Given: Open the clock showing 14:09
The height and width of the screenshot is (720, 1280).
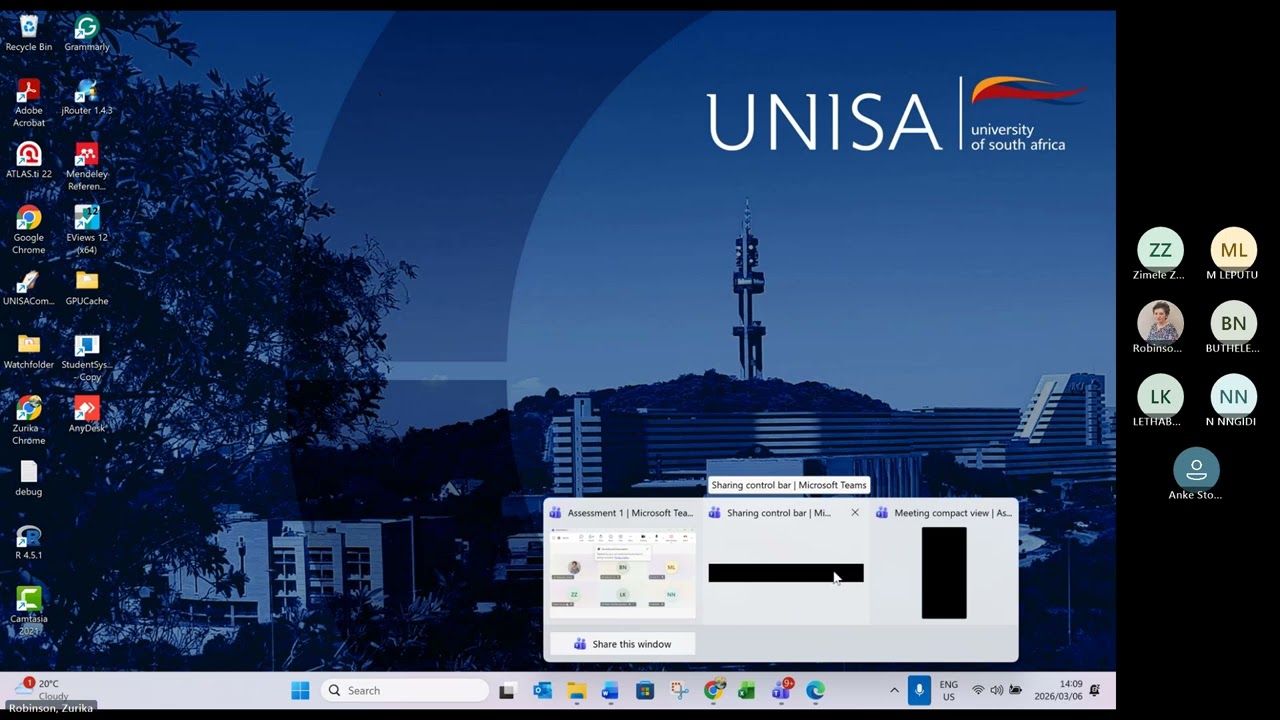Looking at the screenshot, I should click(1058, 690).
